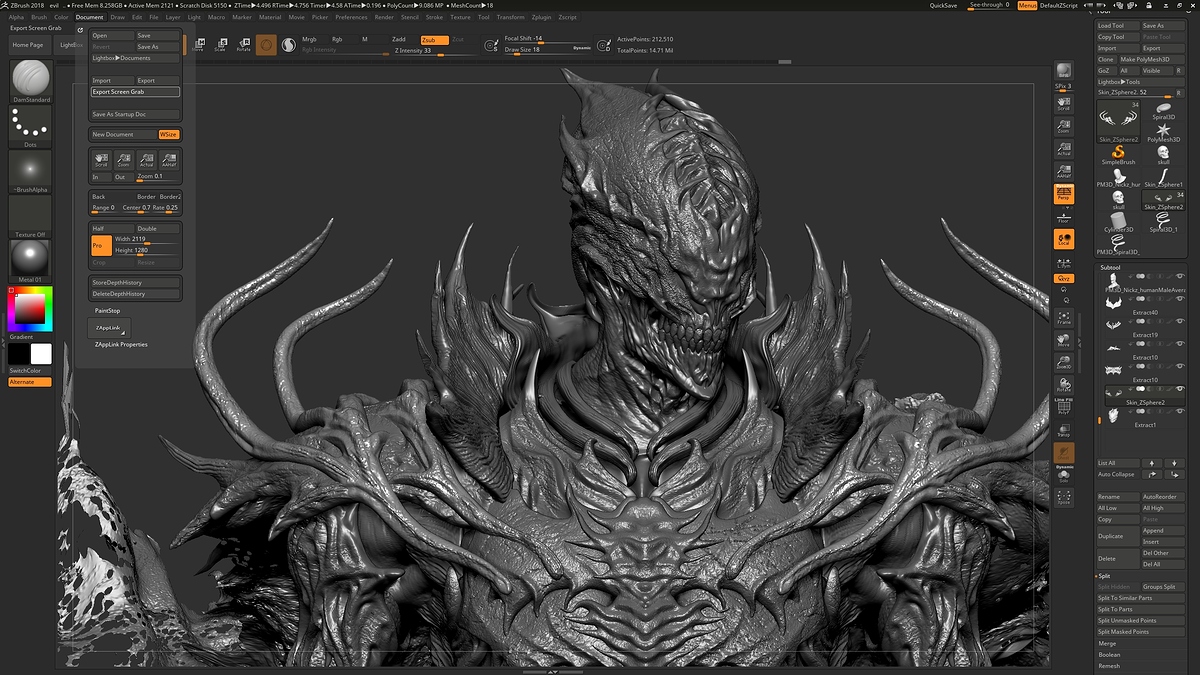Viewport: 1200px width, 675px height.
Task: Expand the Remesh section
Action: [1109, 666]
